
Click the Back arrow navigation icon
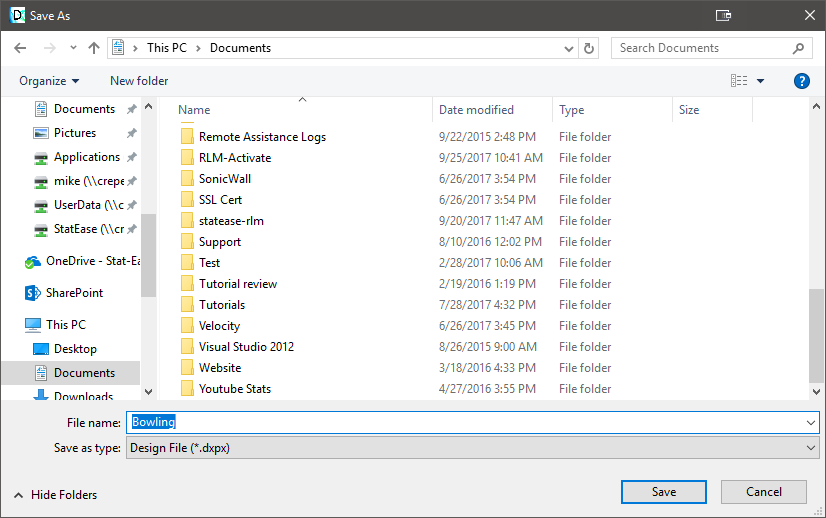tap(20, 48)
